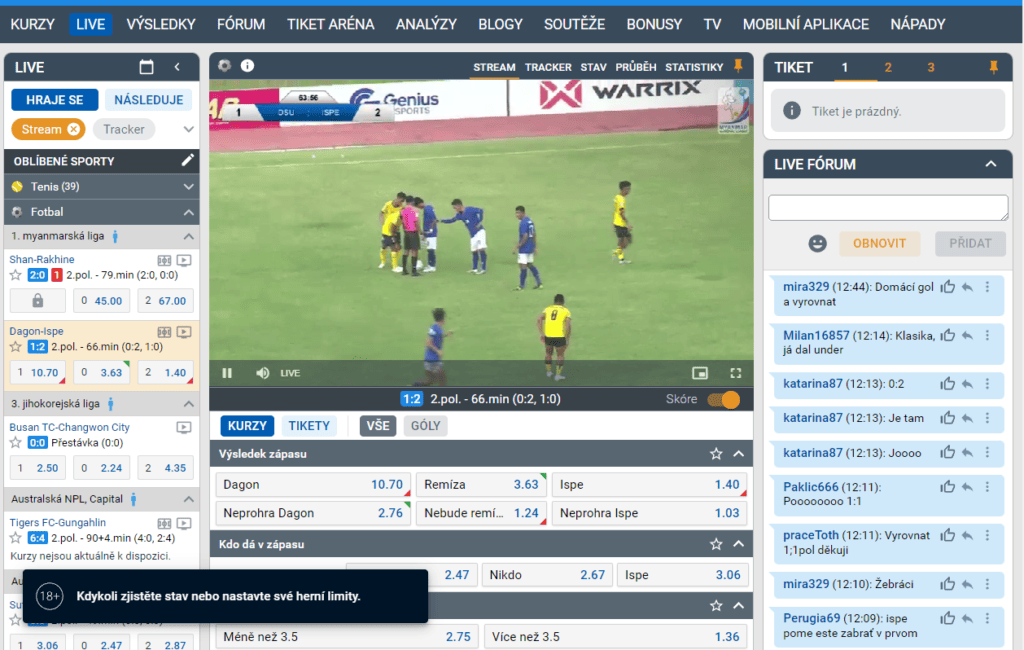Switch to the STATISTIKY tab
Image resolution: width=1024 pixels, height=650 pixels.
[x=694, y=67]
